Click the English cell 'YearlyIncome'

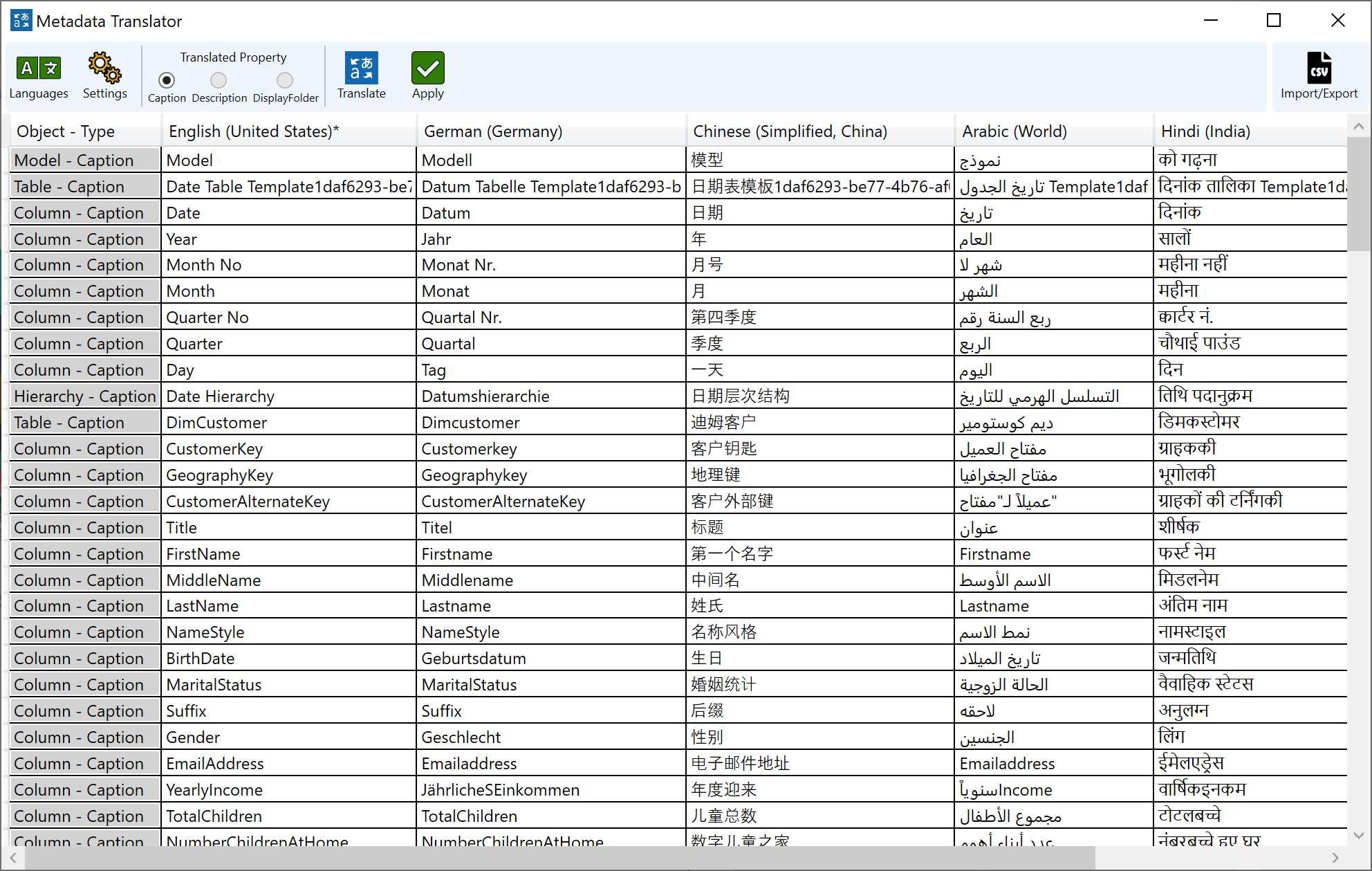tap(289, 789)
